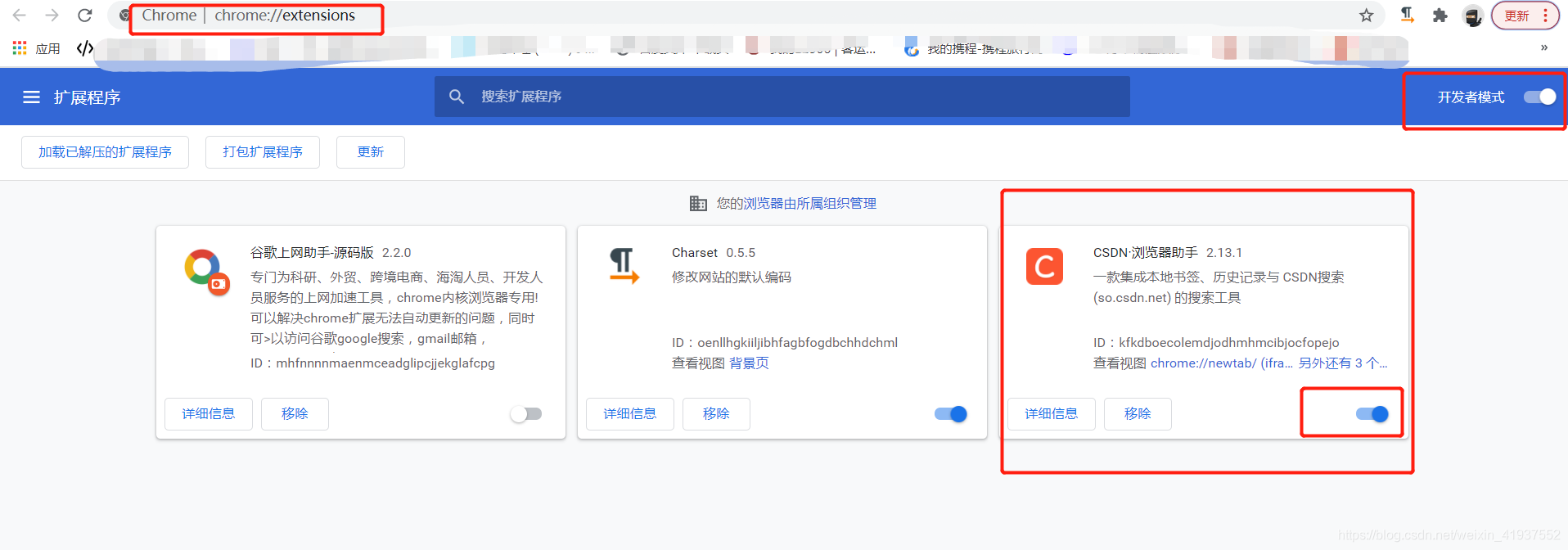The width and height of the screenshot is (1568, 550).
Task: Open 详细信息 for Charset
Action: coord(630,414)
